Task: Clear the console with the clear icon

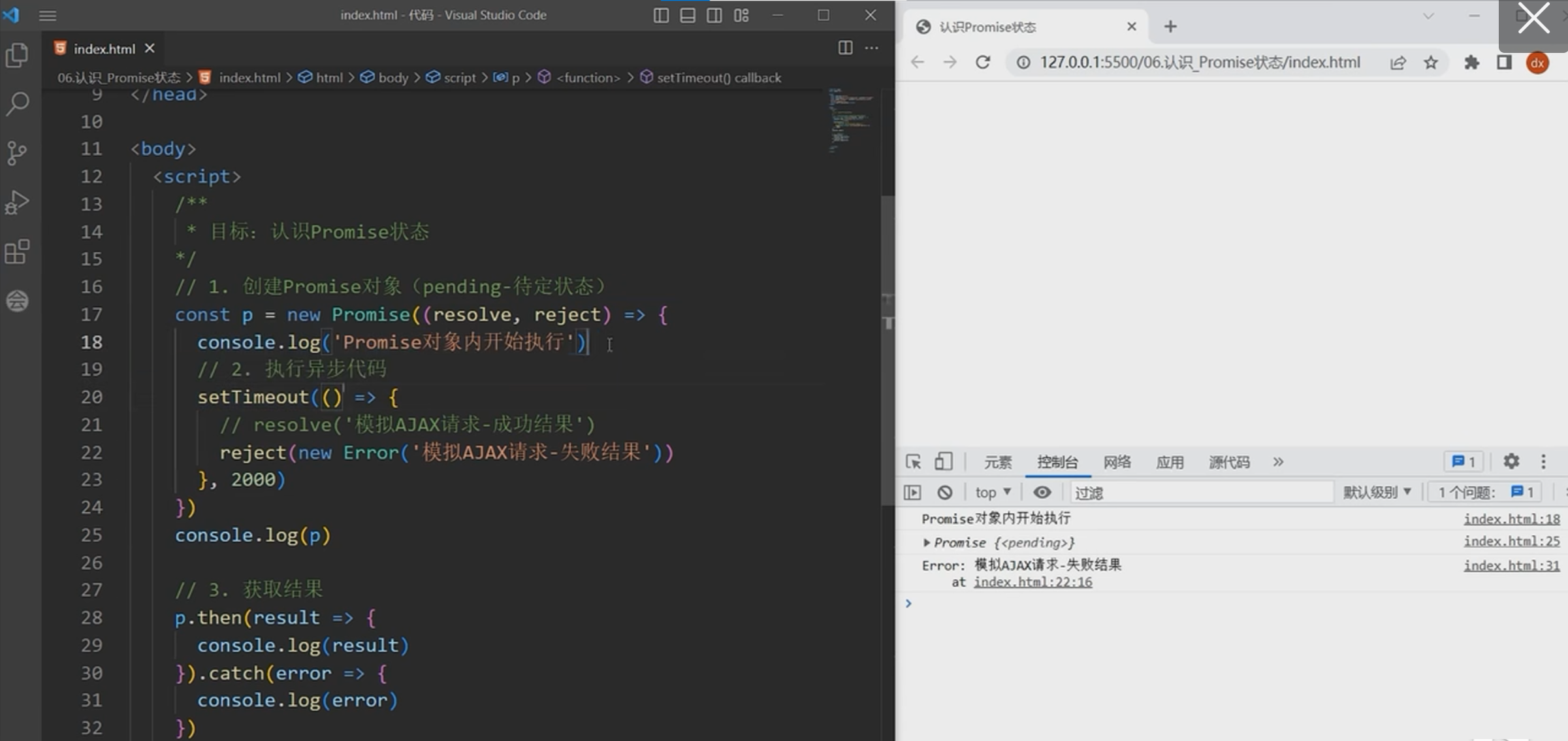Action: (944, 492)
